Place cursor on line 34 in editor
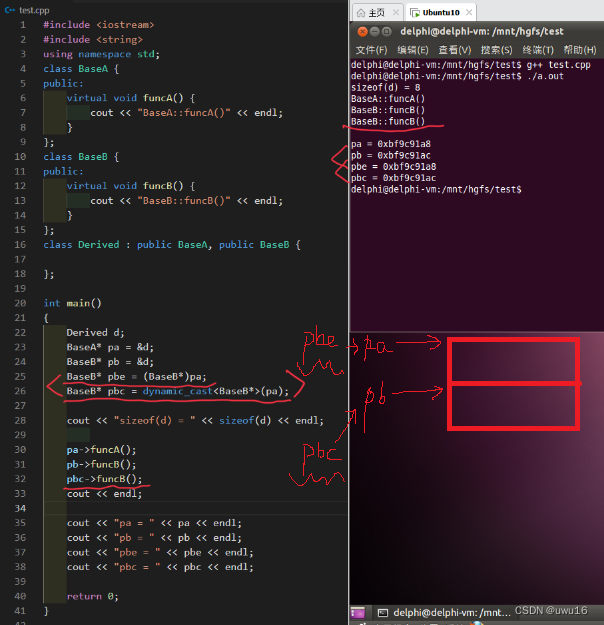The image size is (604, 625). pyautogui.click(x=195, y=508)
